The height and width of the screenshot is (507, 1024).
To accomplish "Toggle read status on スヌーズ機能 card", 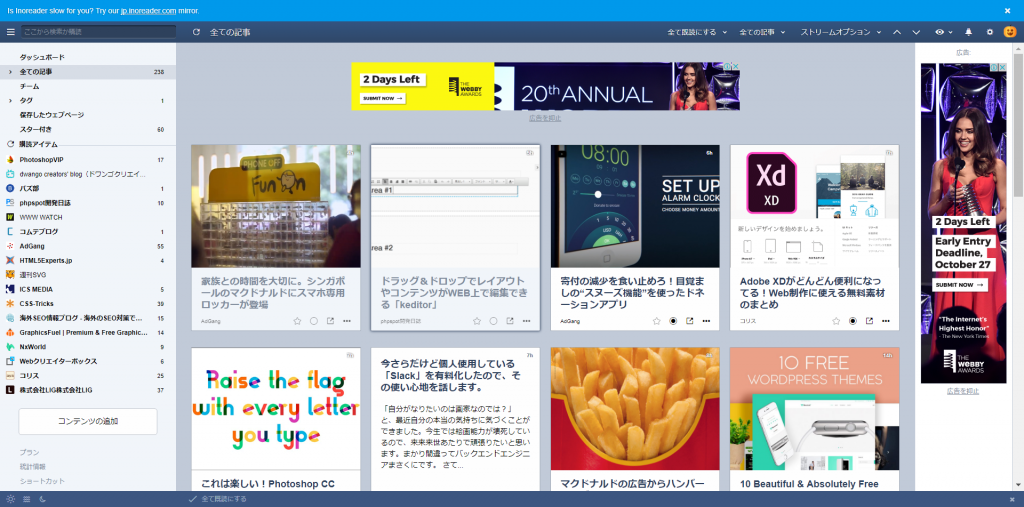I will coord(673,321).
